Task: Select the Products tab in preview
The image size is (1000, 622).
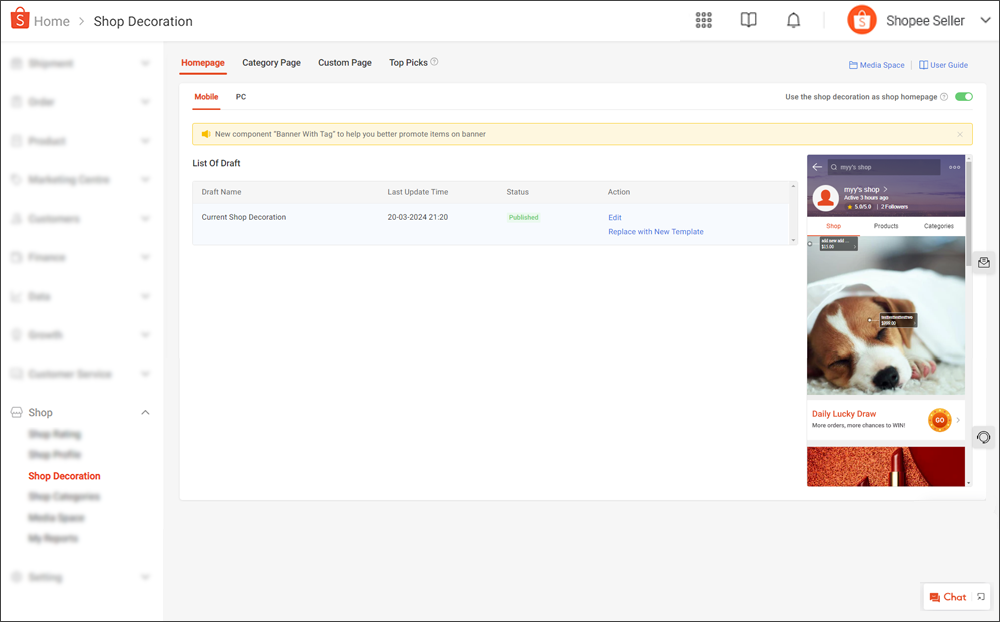Action: click(x=886, y=226)
